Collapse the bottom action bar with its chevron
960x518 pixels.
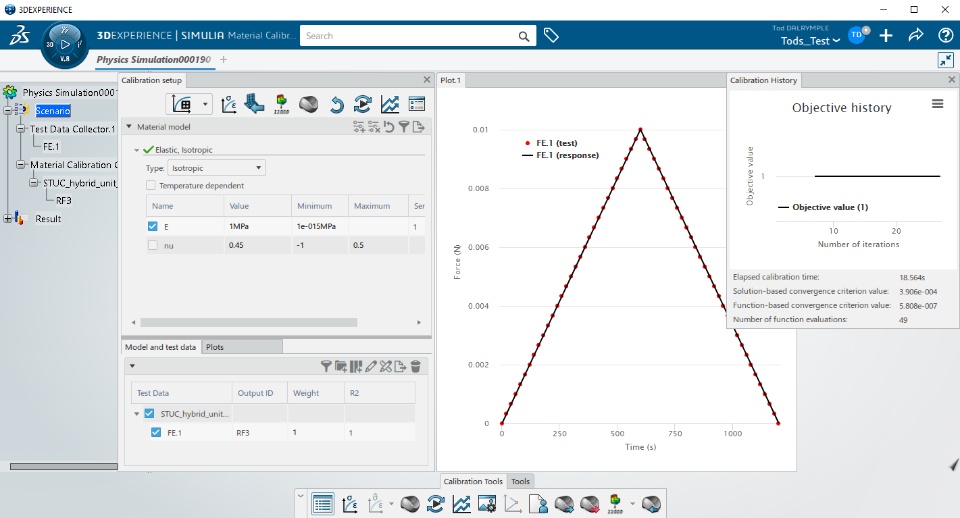[x=300, y=495]
